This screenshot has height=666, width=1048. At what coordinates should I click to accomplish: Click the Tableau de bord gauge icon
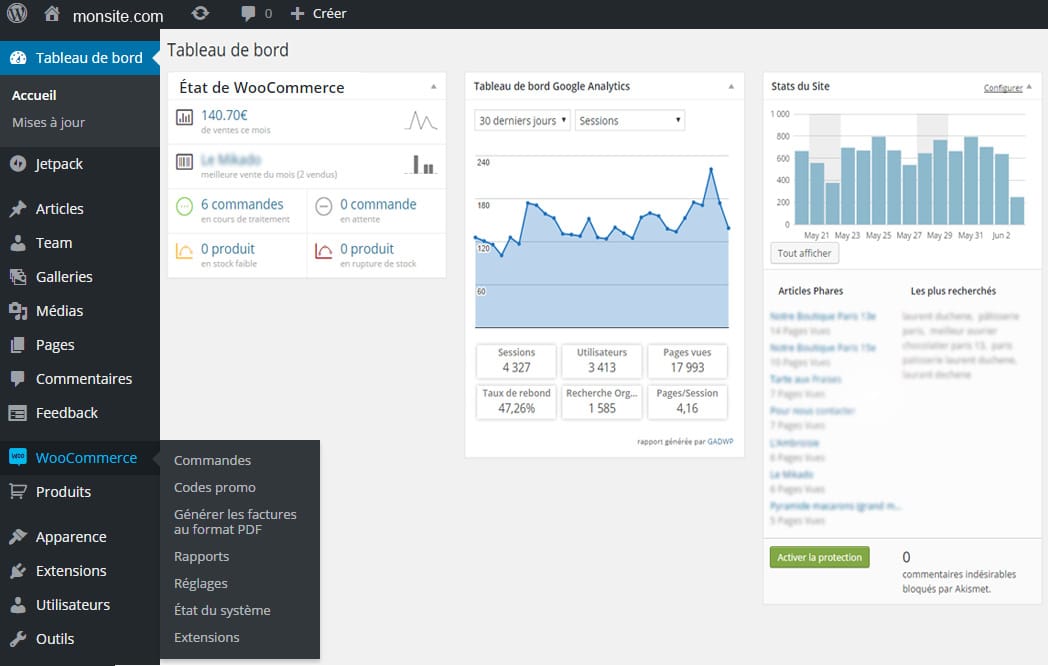pos(18,58)
